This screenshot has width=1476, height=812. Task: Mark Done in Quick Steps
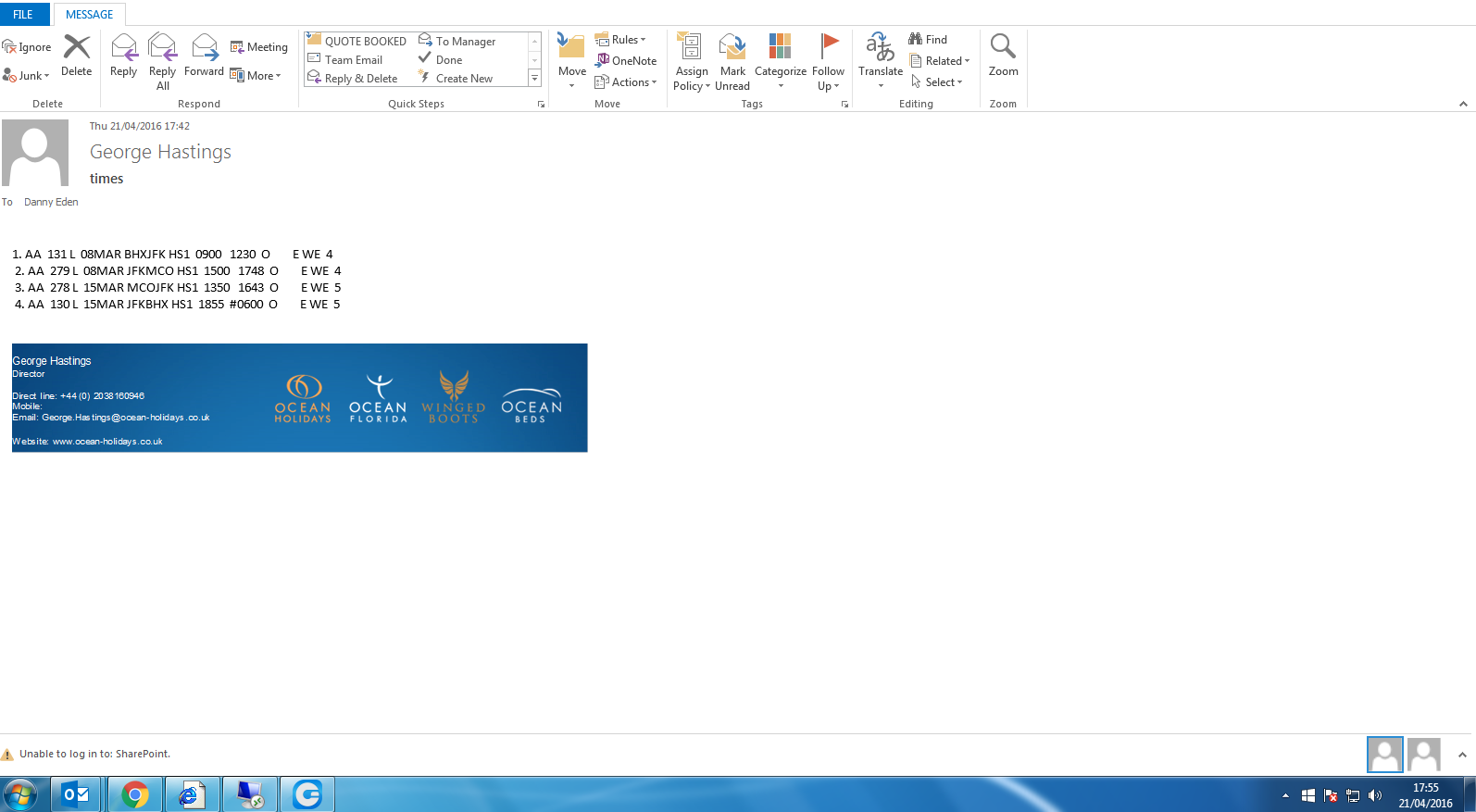click(441, 60)
